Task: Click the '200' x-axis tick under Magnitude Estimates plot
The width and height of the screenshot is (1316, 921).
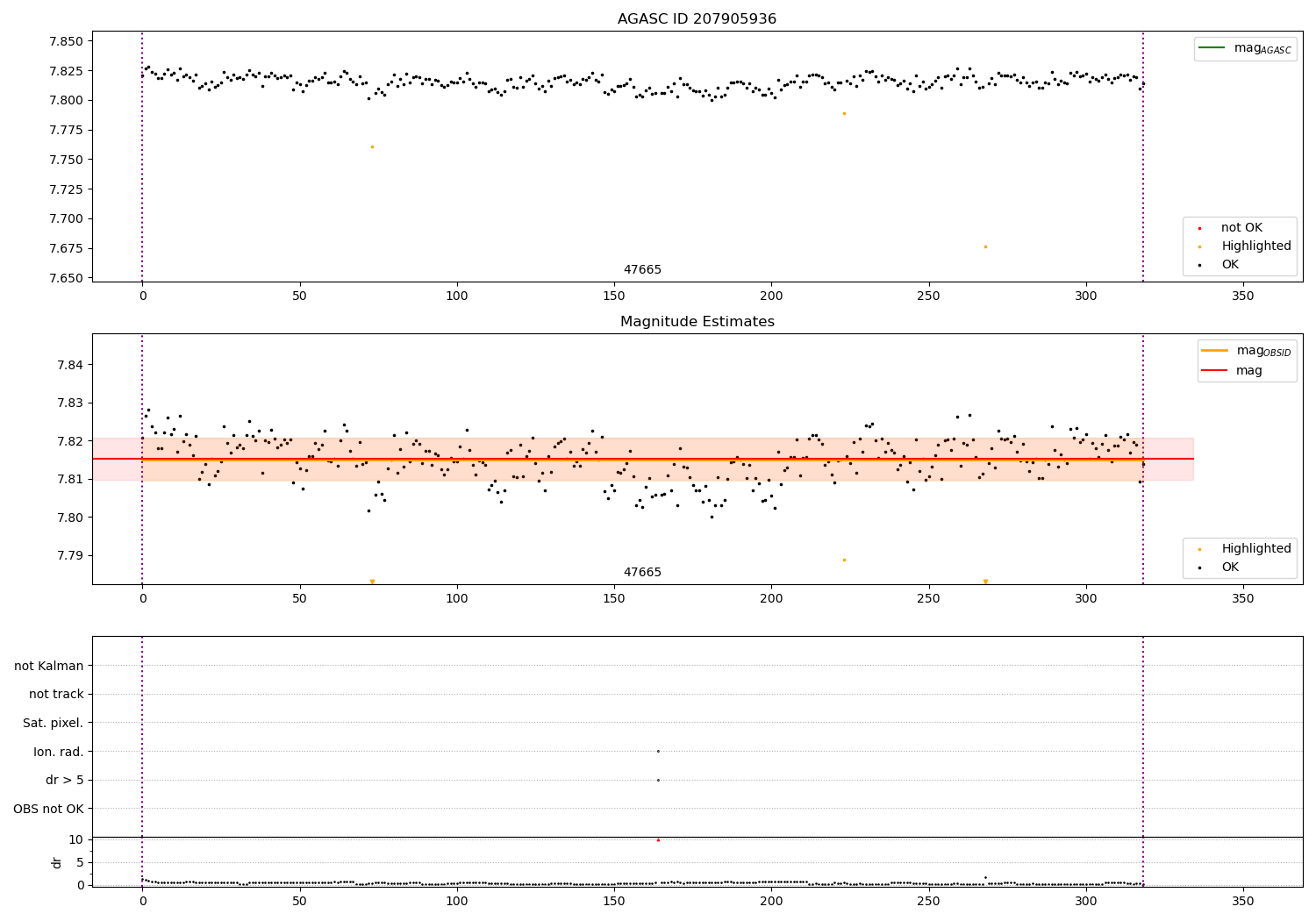Action: click(771, 598)
